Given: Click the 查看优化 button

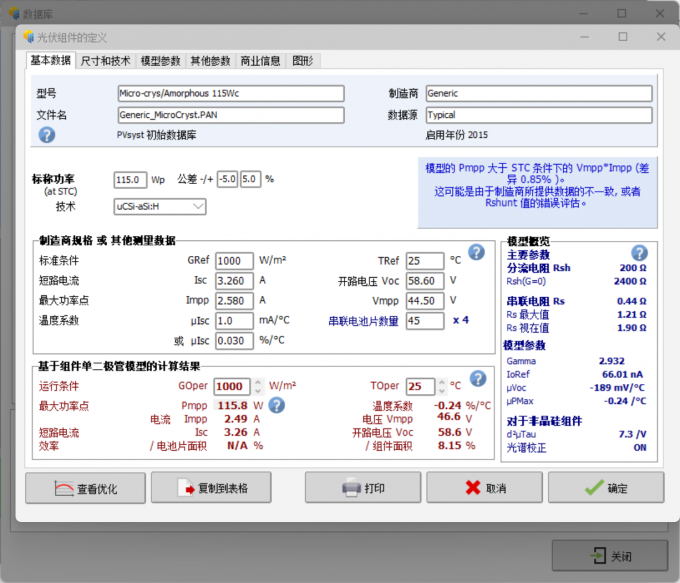Looking at the screenshot, I should click(85, 488).
